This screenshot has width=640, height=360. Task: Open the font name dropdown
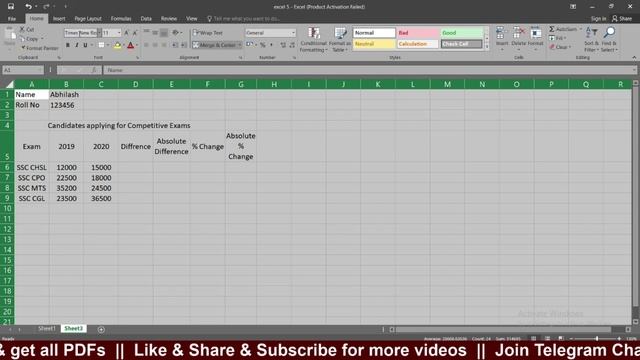click(99, 33)
